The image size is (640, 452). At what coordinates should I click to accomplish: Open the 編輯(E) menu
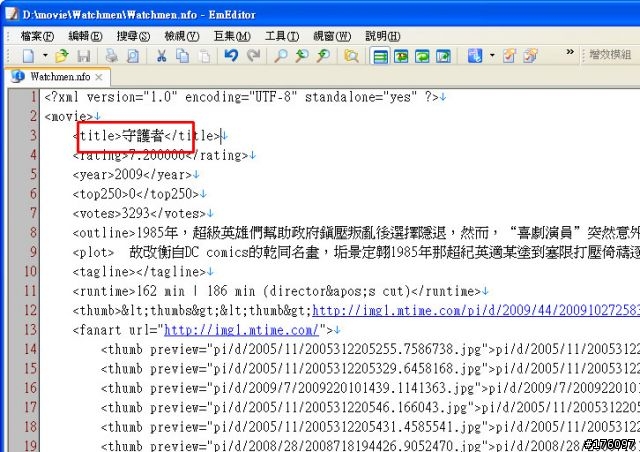[85, 36]
